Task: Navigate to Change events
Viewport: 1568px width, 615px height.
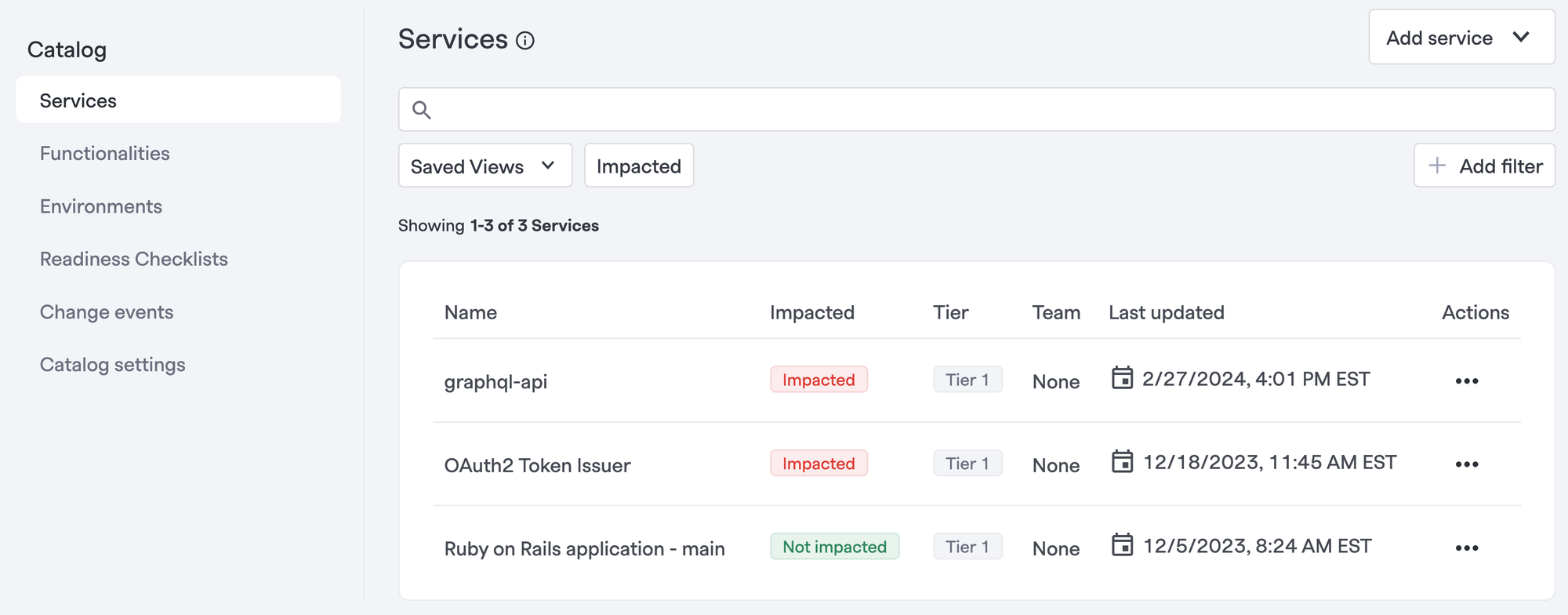Action: (107, 312)
